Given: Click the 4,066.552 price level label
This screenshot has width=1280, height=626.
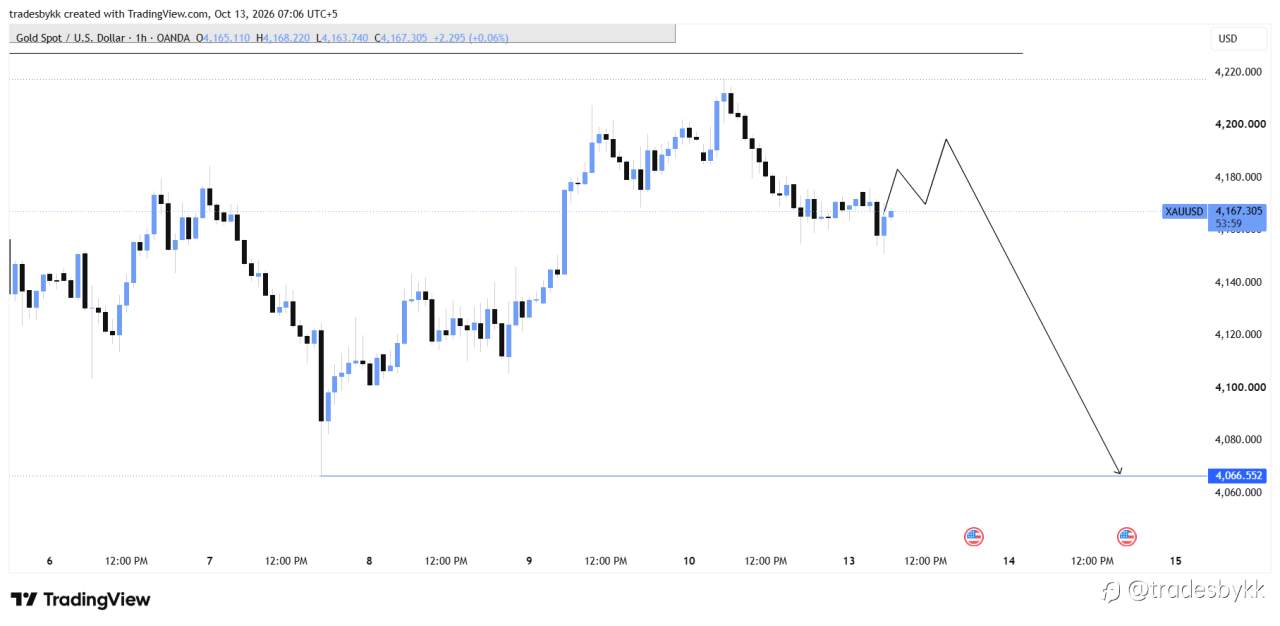Looking at the screenshot, I should point(1237,475).
